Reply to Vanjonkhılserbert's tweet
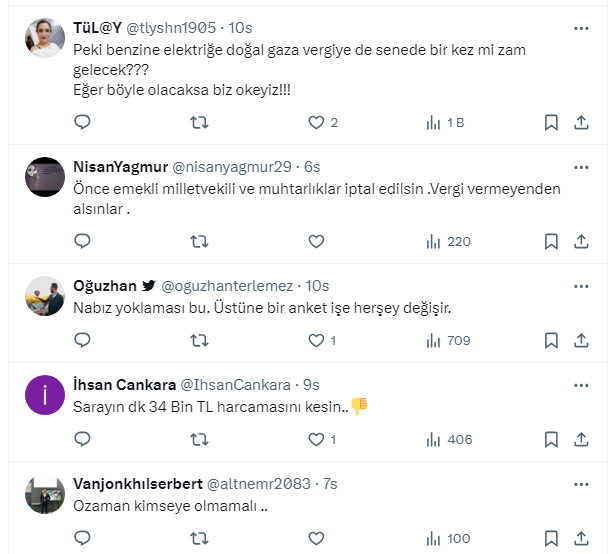615x554 pixels. [x=83, y=538]
